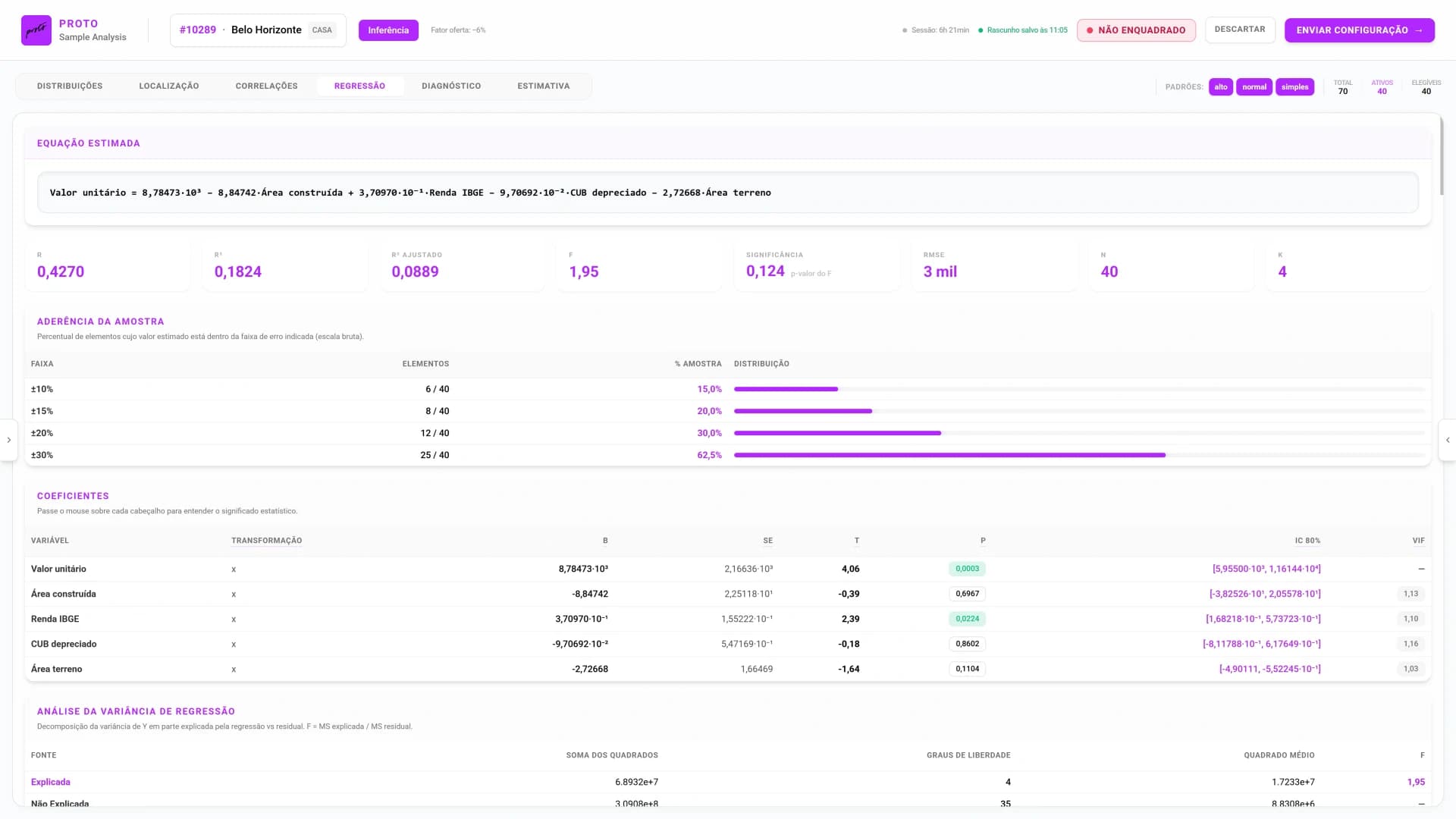Click the P-value badge 0,0003
This screenshot has width=1456, height=819.
click(967, 569)
